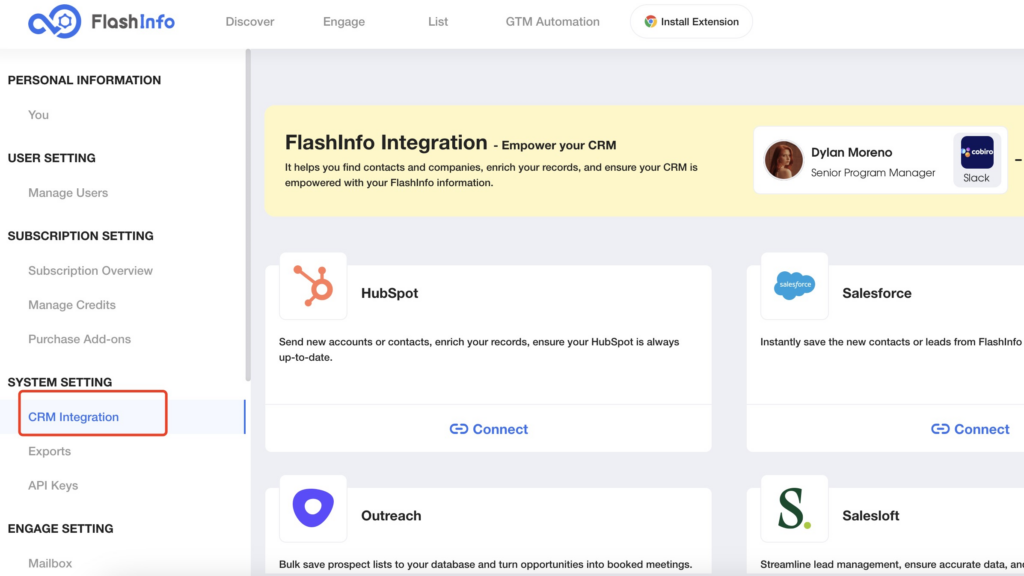
Task: Click the Outreach card title
Action: tap(391, 515)
